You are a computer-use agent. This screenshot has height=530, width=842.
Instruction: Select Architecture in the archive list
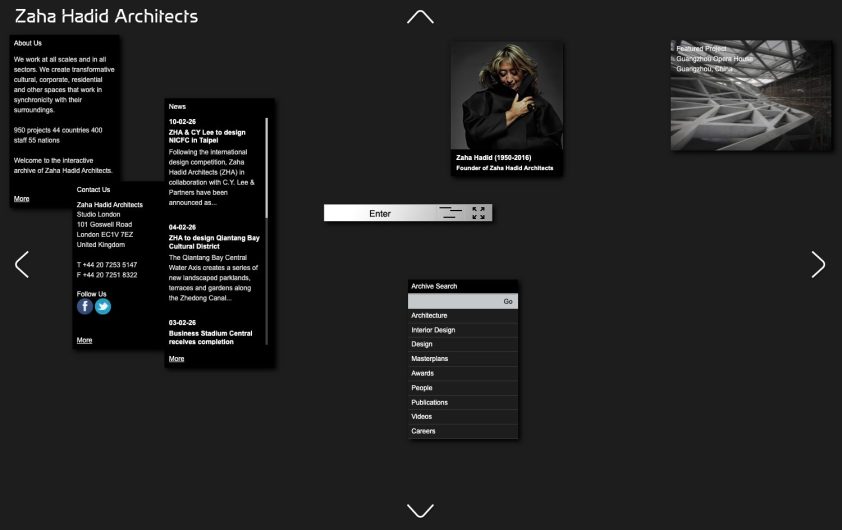[x=430, y=316]
